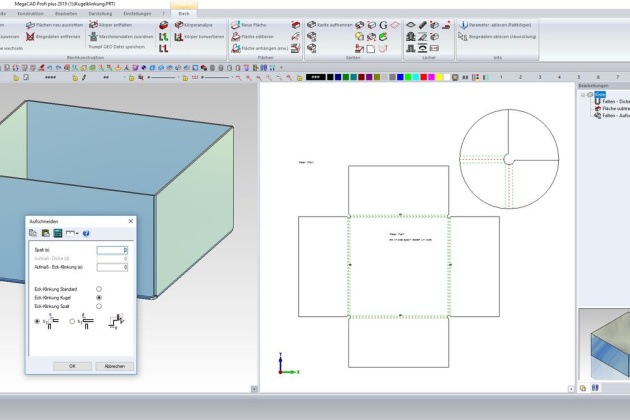Image resolution: width=630 pixels, height=420 pixels.
Task: Select the Eck-Klinkung Standard radio button
Action: click(99, 289)
